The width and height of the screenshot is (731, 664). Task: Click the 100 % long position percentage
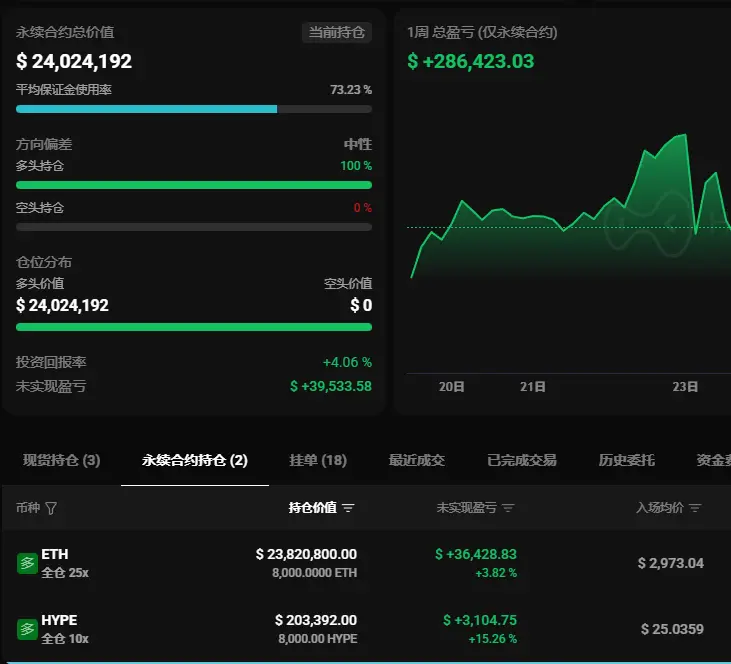(356, 166)
